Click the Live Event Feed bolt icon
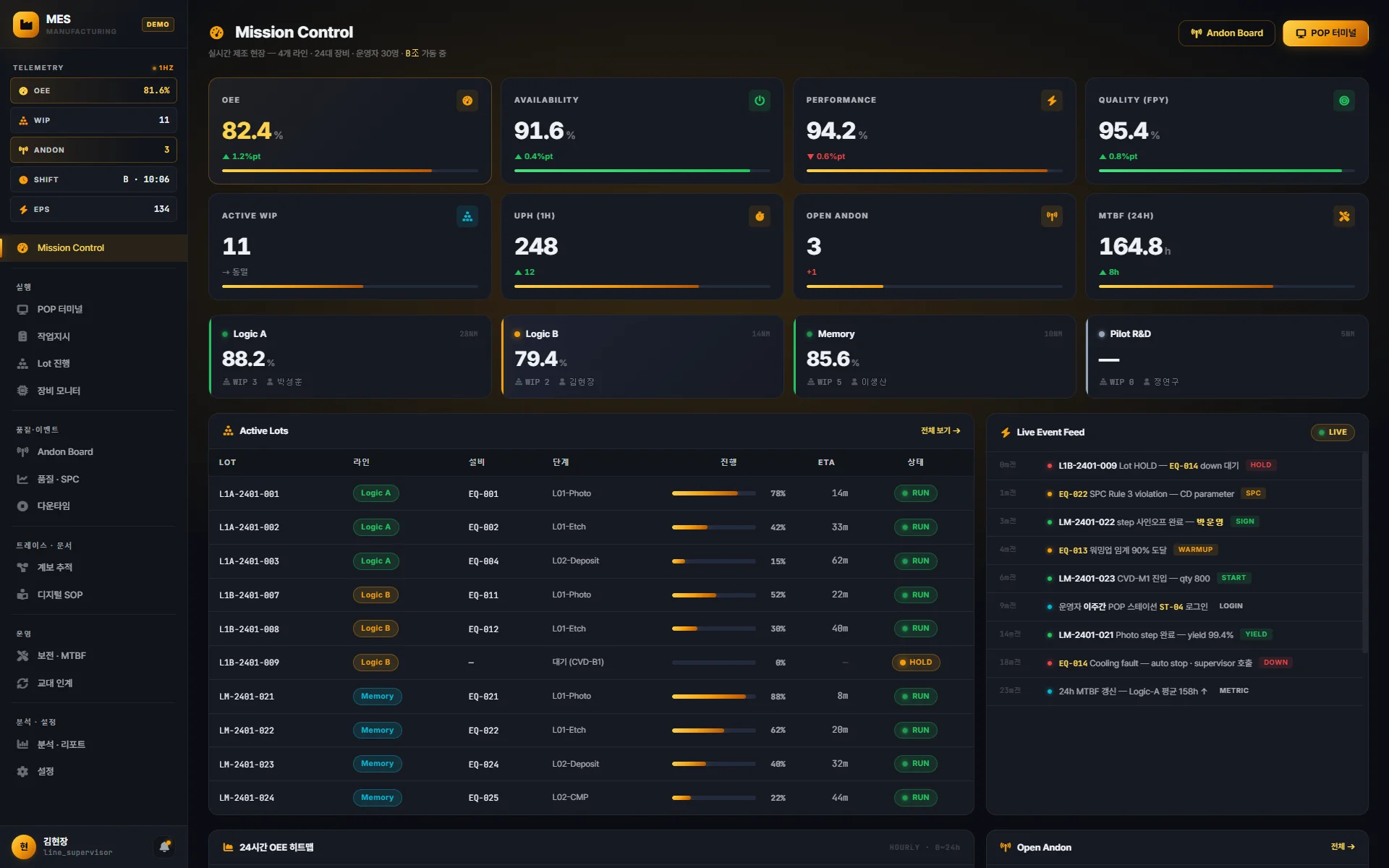This screenshot has height=868, width=1389. [x=1006, y=433]
